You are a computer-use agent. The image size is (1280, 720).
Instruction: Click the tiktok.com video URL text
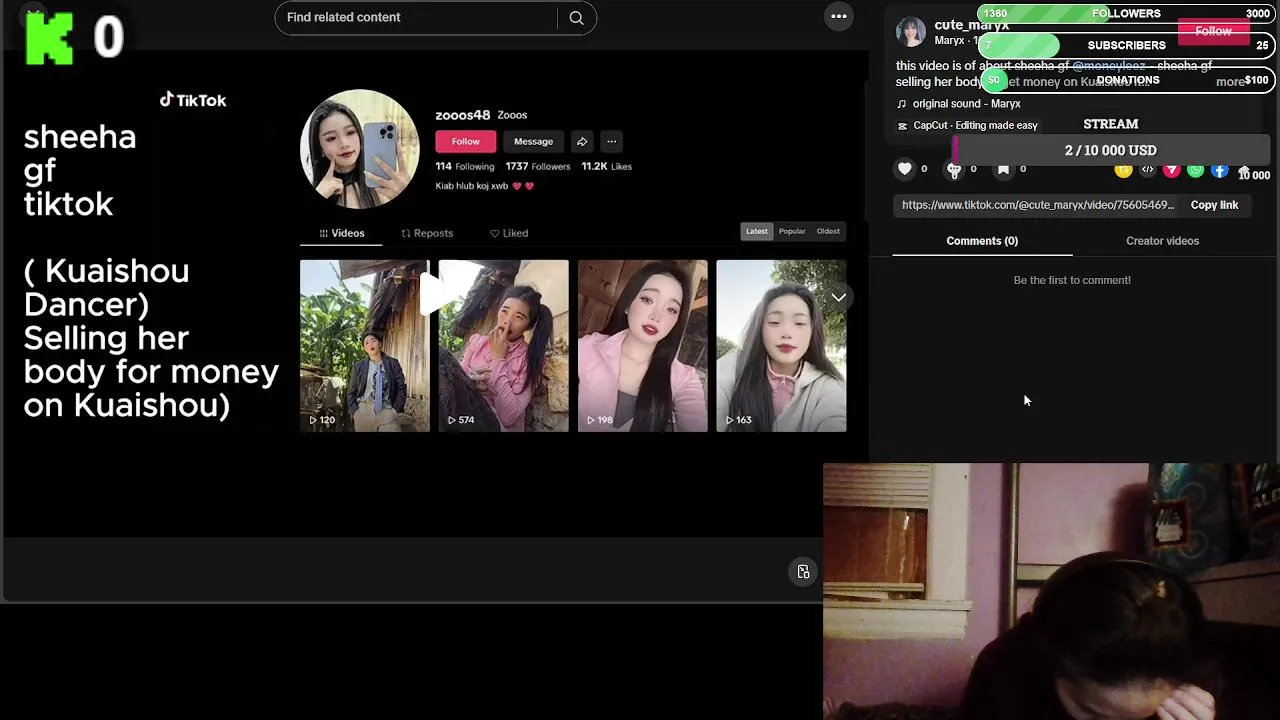1038,205
